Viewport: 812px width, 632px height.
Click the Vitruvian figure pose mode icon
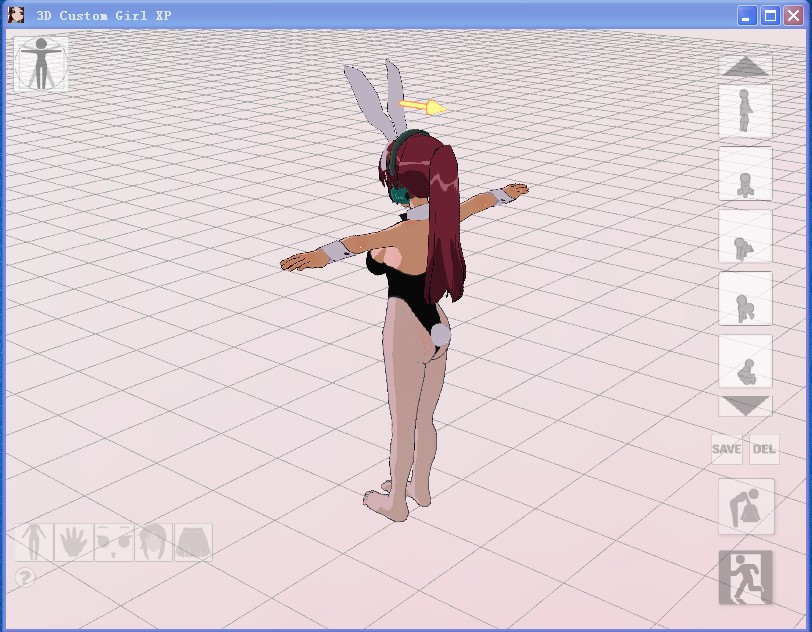click(41, 64)
